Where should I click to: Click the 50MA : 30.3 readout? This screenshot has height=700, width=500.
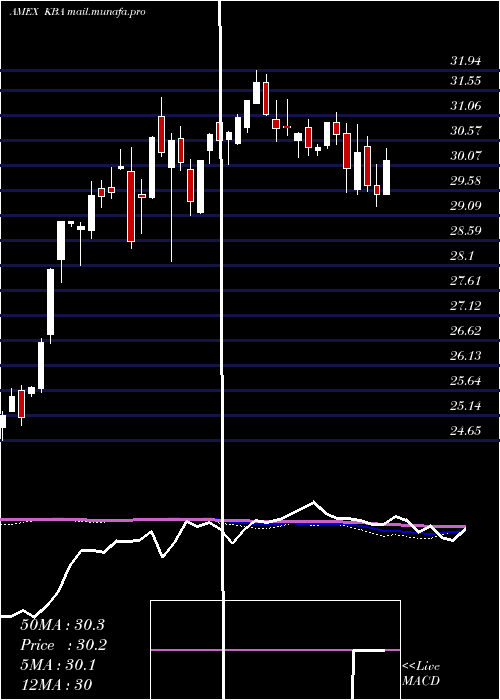pyautogui.click(x=62, y=625)
